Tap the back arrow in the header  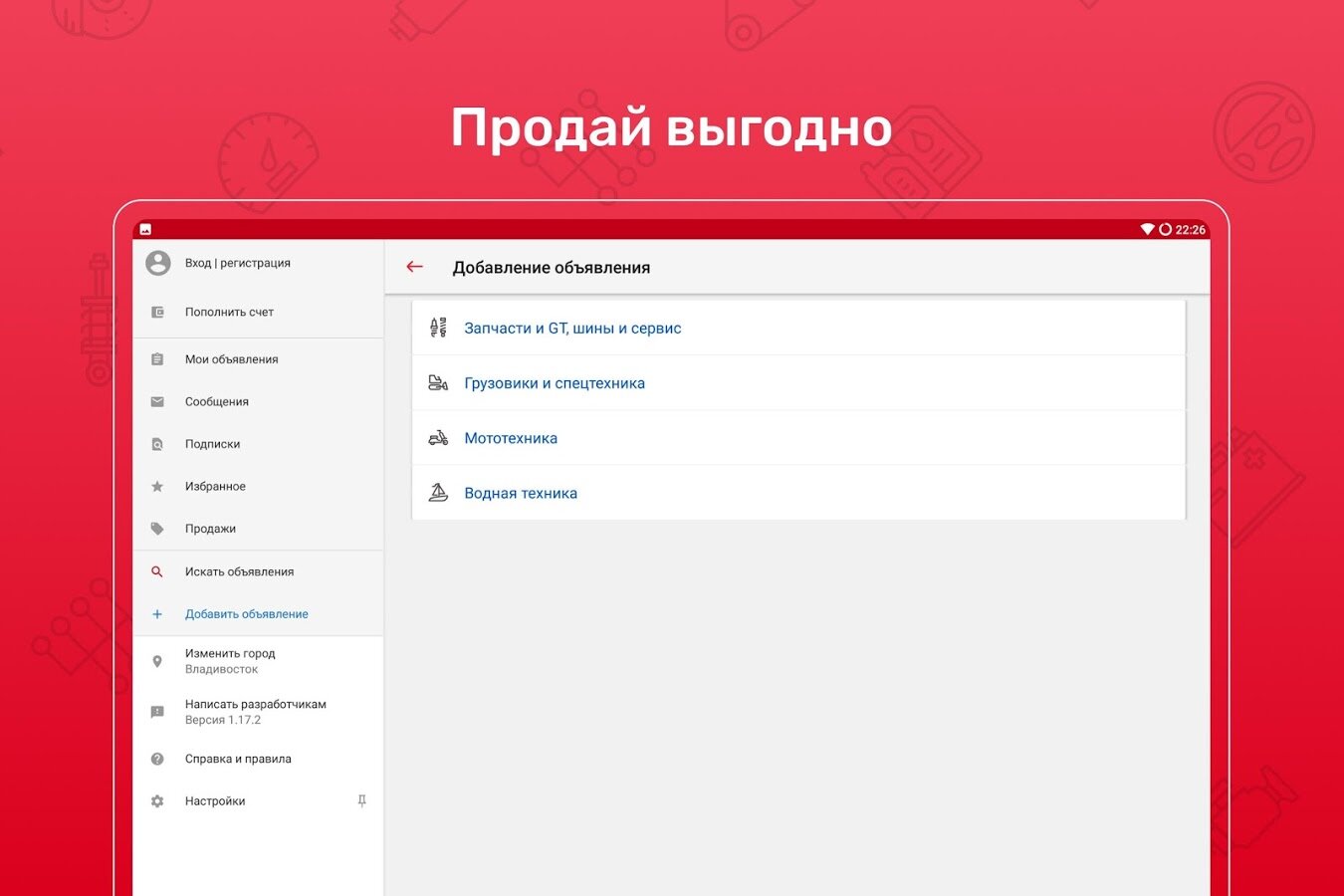click(415, 267)
